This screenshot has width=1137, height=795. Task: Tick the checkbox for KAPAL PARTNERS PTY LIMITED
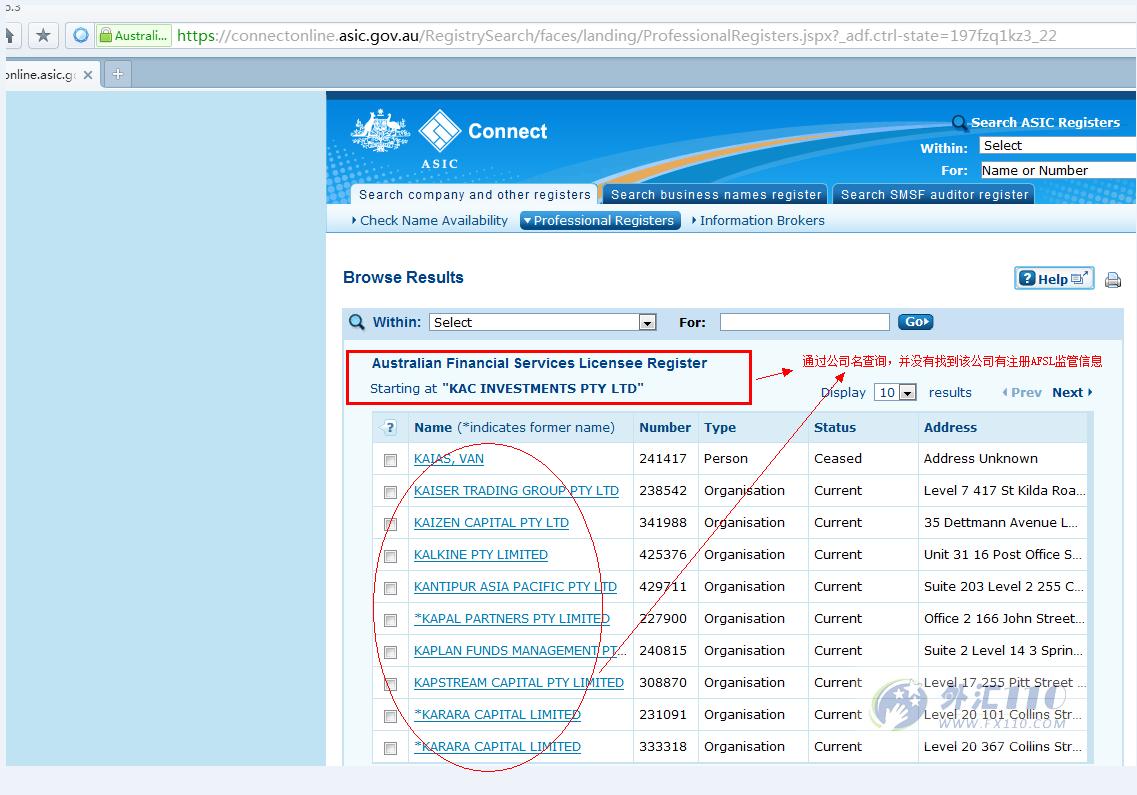point(390,620)
